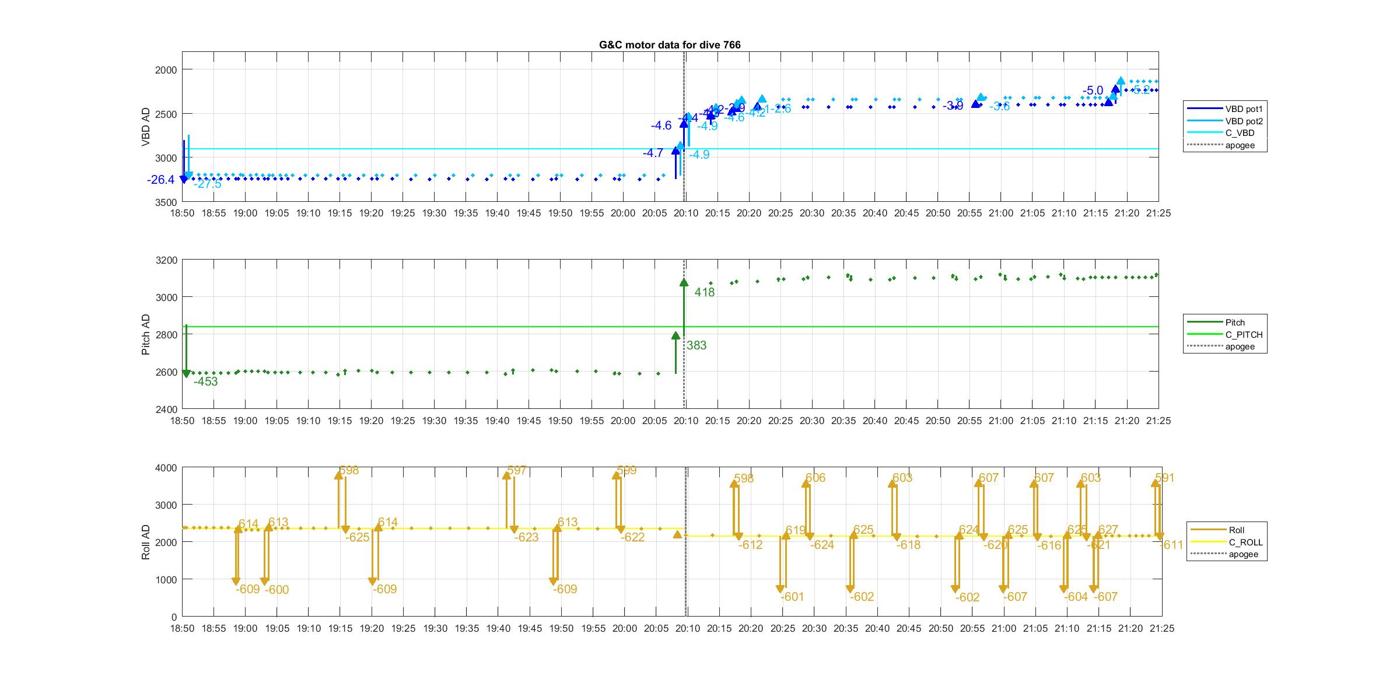Click the '20:10' tick under the Pitch plot
Viewport: 1400px width, 693px height.
pyautogui.click(x=686, y=421)
